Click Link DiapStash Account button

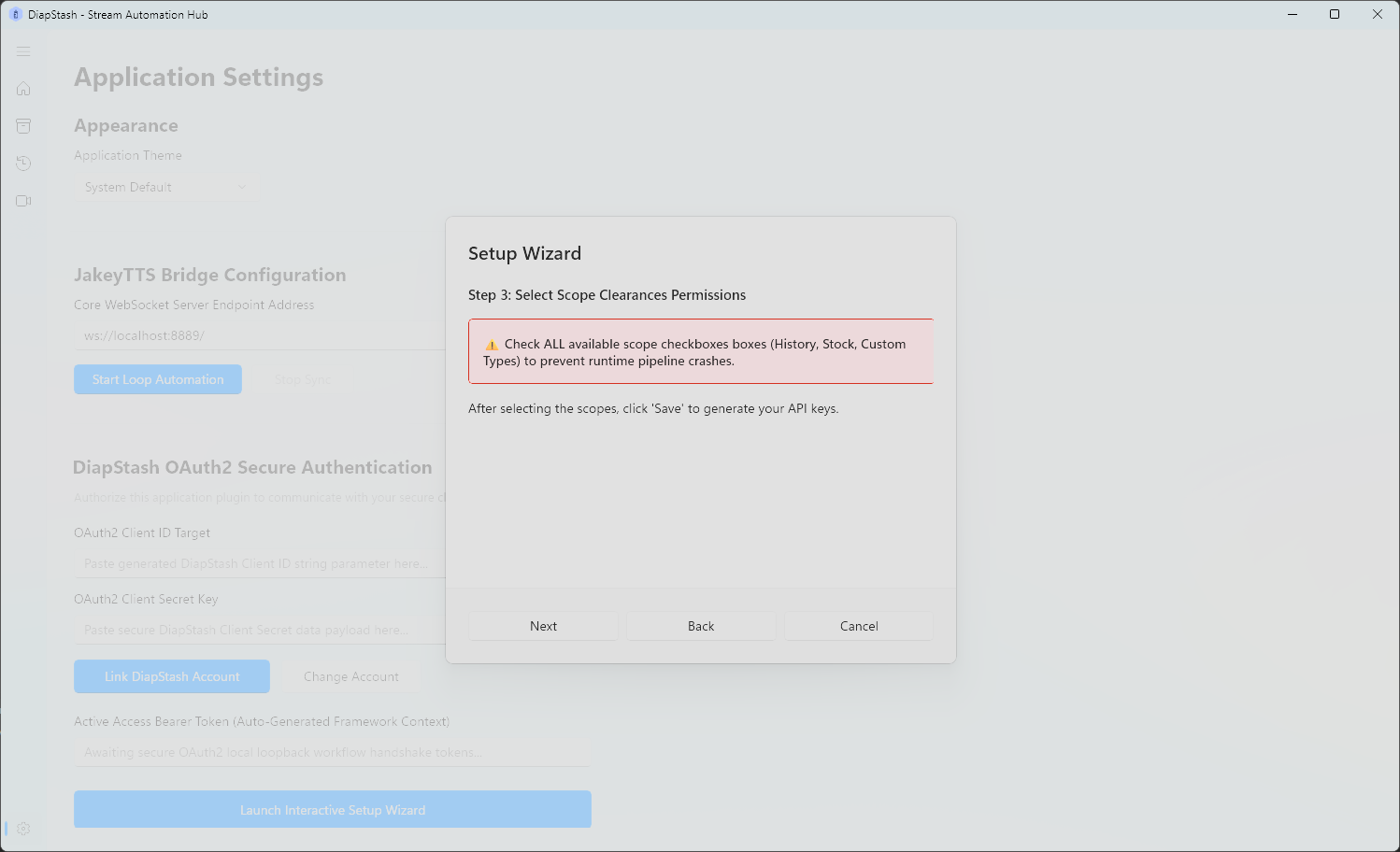coord(172,676)
